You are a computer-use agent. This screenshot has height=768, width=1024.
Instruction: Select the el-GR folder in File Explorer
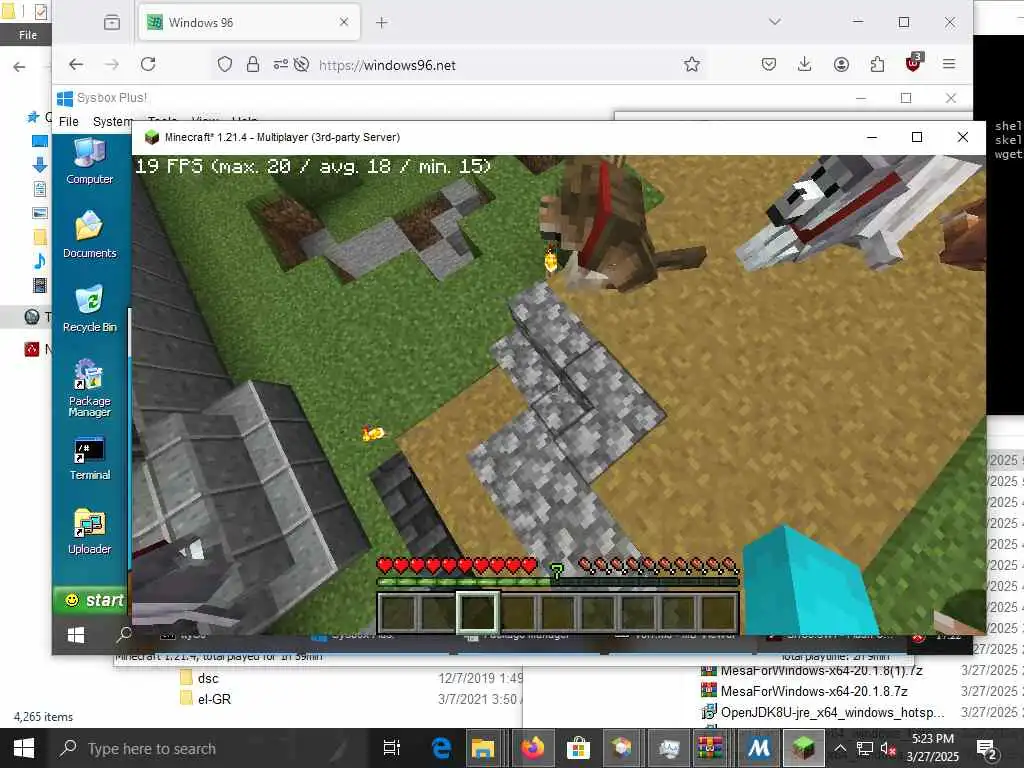tap(214, 699)
